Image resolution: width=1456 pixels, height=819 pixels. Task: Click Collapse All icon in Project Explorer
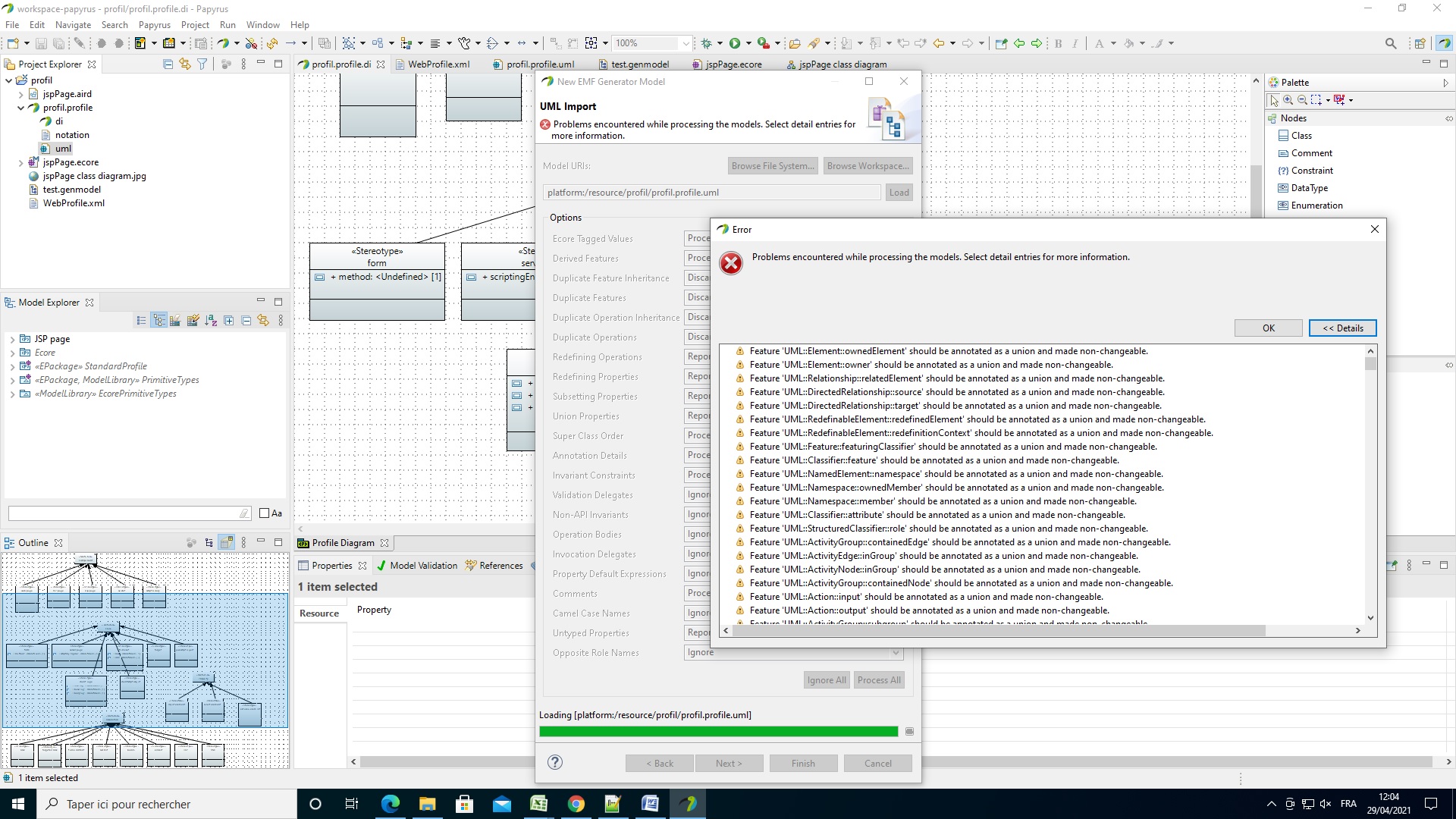[x=168, y=64]
